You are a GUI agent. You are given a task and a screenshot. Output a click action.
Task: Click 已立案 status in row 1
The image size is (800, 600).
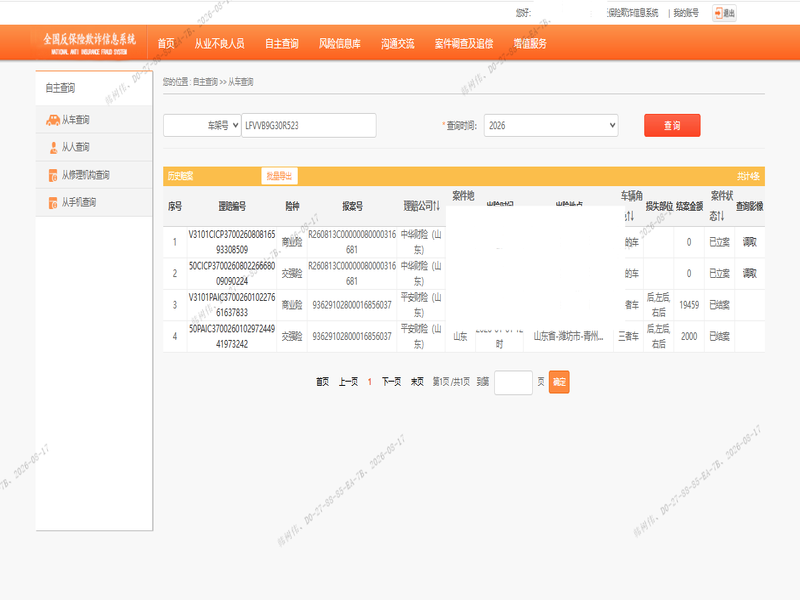pos(719,242)
